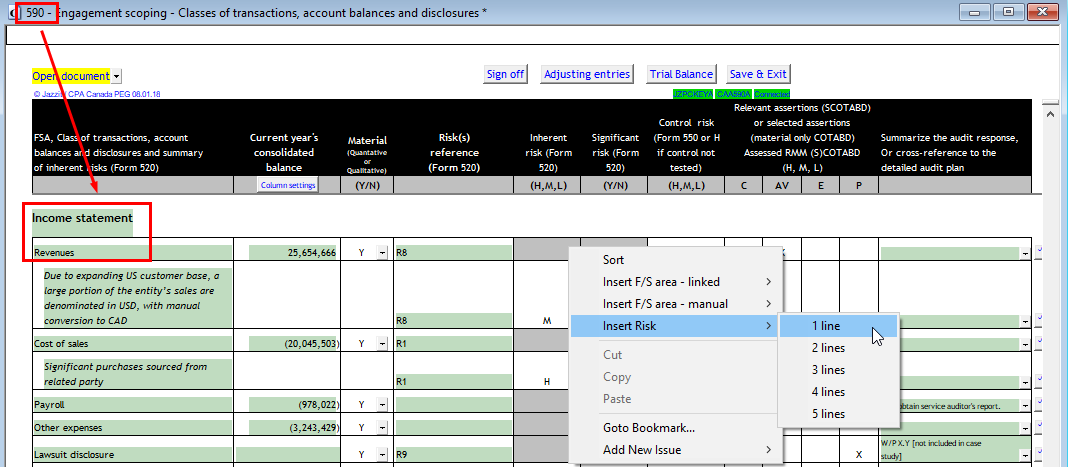Open Material Y/N dropdown for Cost of sales

pos(382,344)
